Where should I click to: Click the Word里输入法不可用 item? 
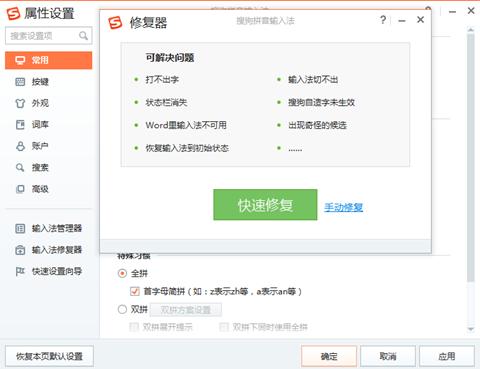[x=186, y=125]
